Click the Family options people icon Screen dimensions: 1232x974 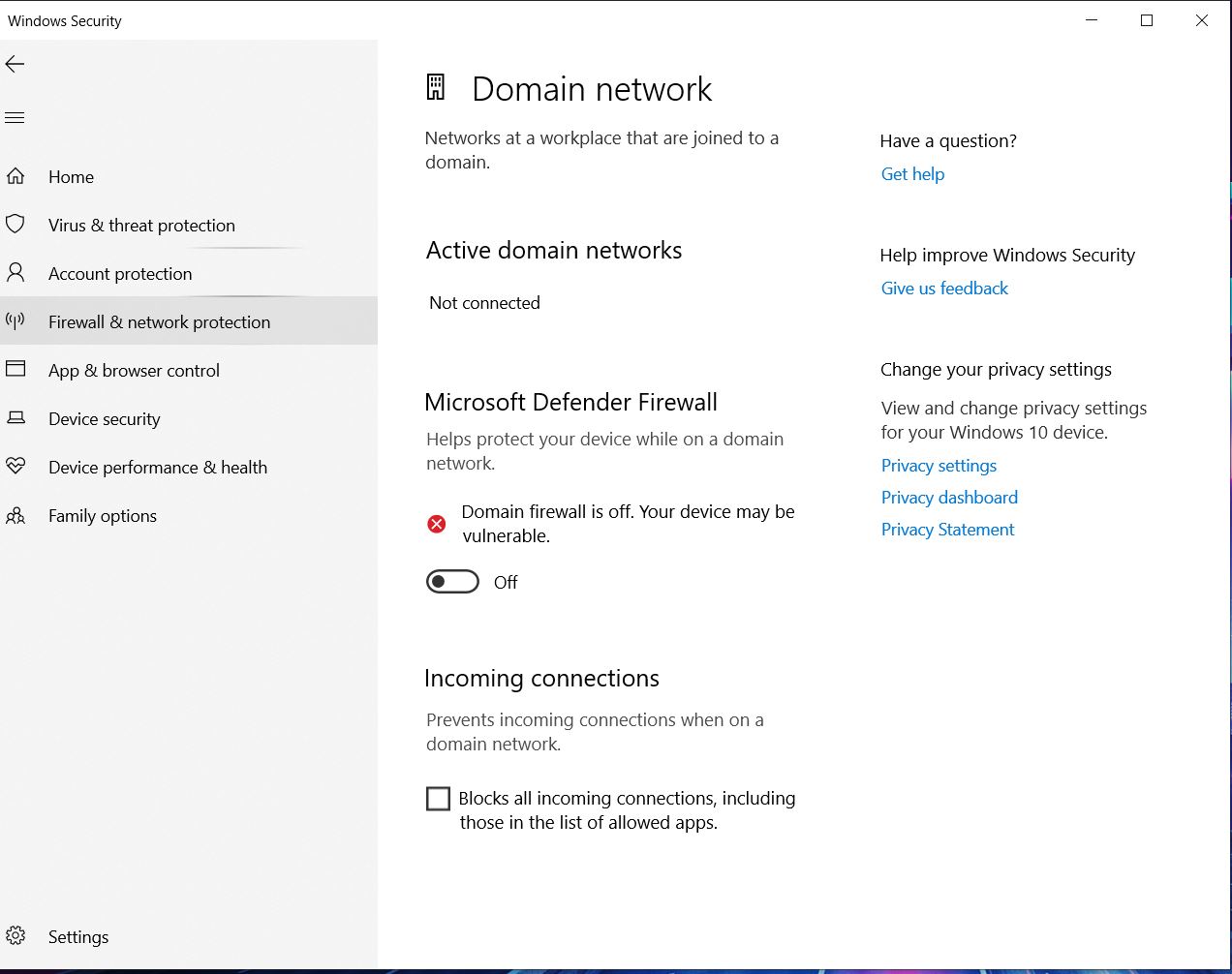[15, 515]
